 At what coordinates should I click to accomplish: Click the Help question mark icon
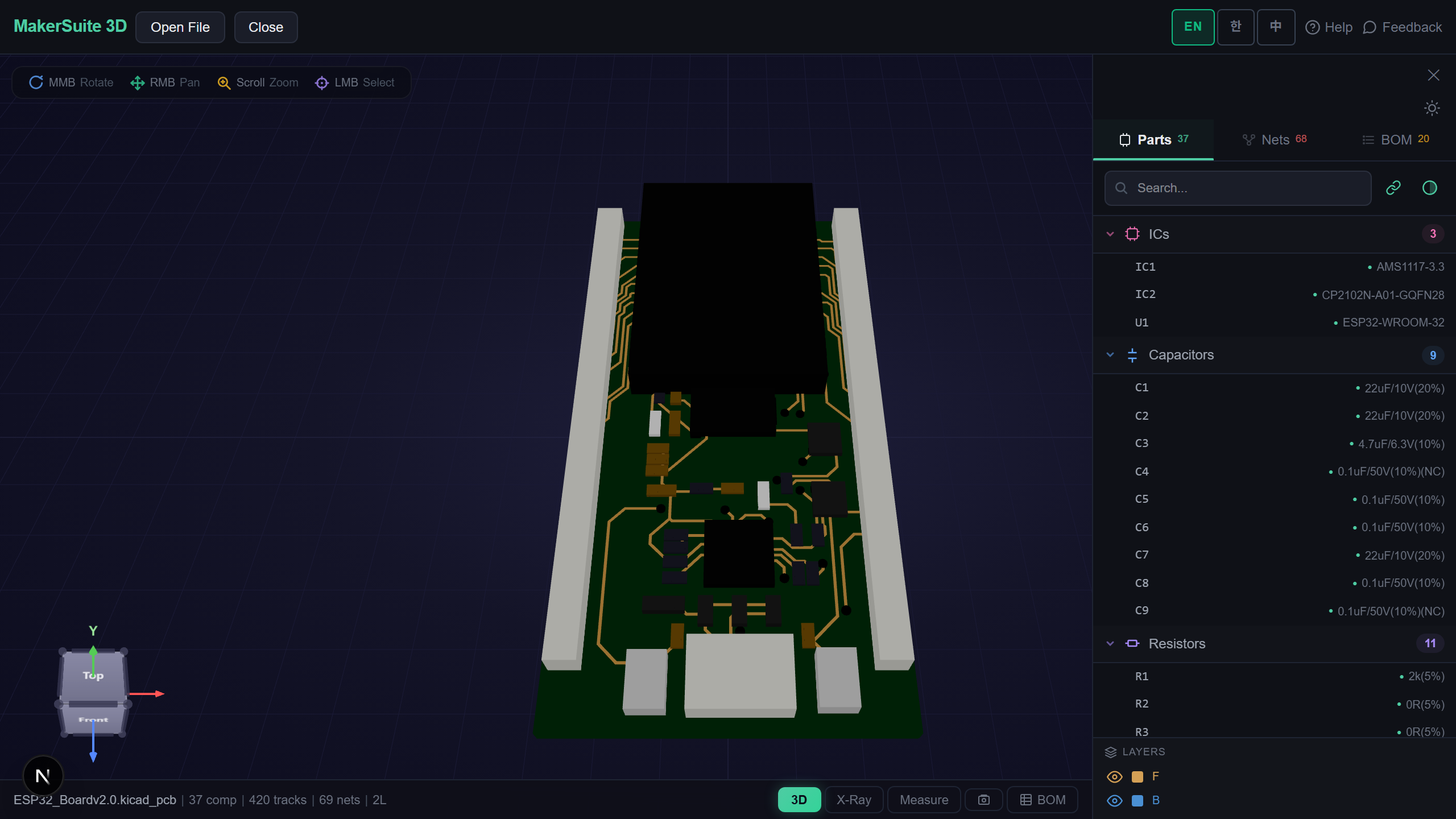pyautogui.click(x=1312, y=27)
